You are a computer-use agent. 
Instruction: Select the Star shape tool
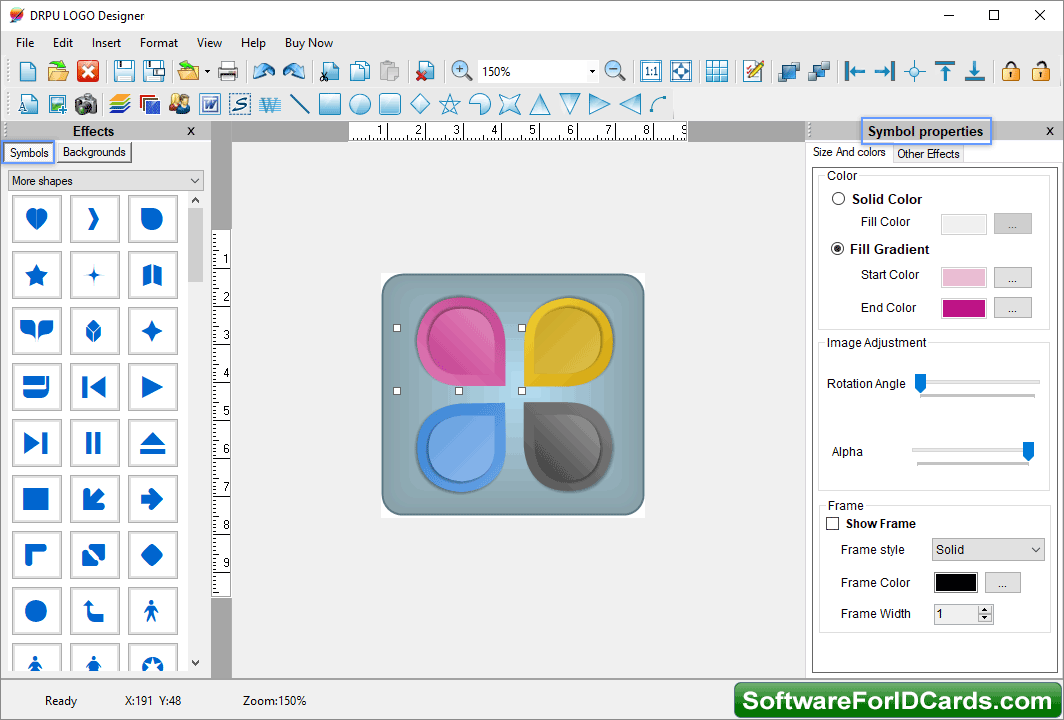point(449,104)
